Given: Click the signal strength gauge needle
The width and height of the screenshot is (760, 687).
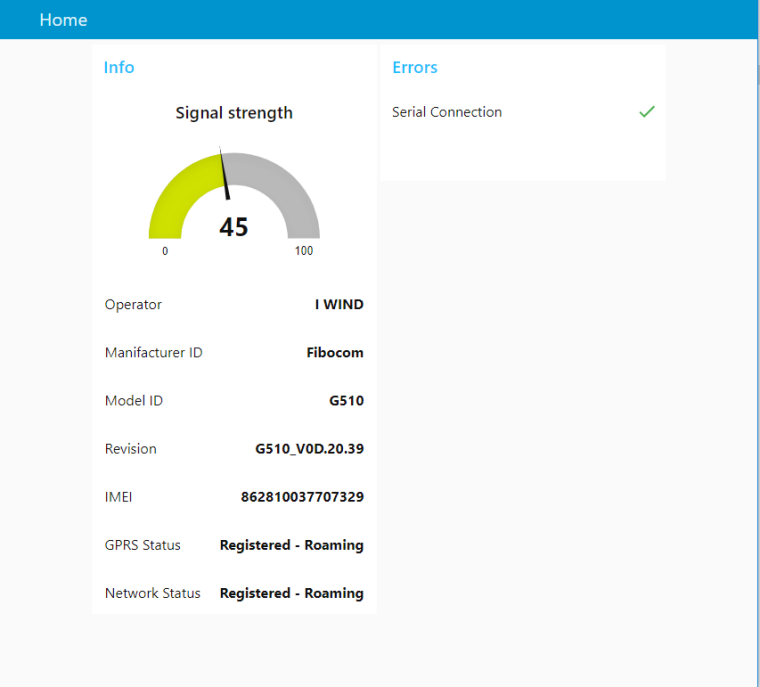Looking at the screenshot, I should click(x=224, y=175).
